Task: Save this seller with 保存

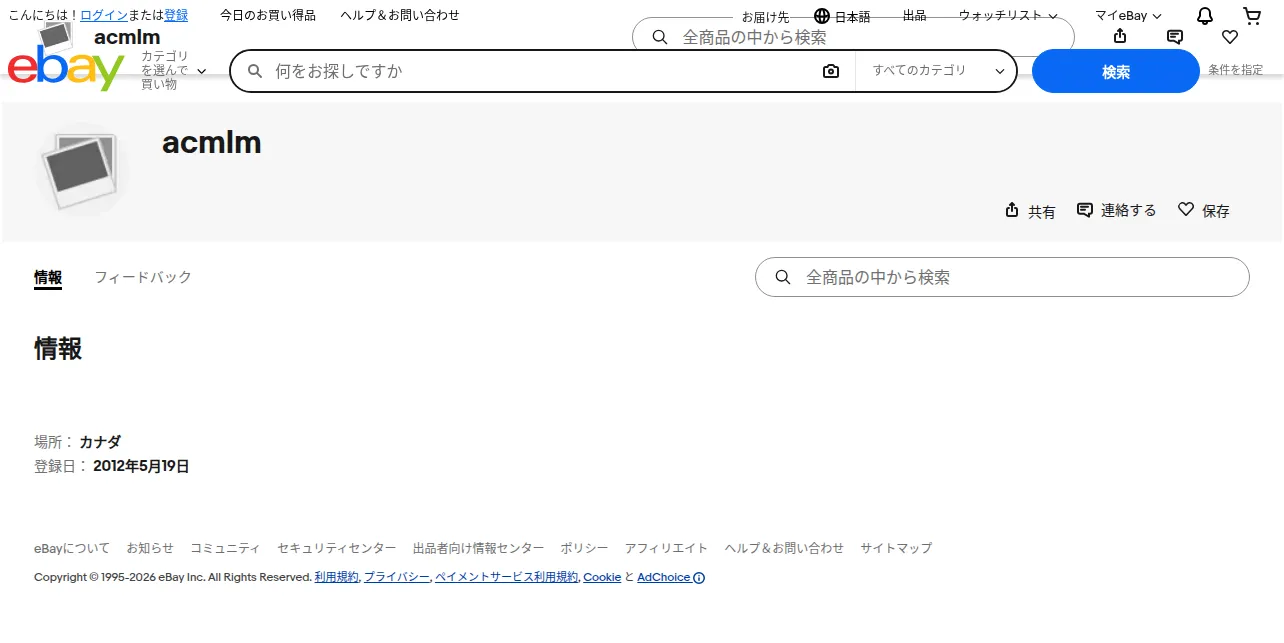Action: pyautogui.click(x=1204, y=210)
